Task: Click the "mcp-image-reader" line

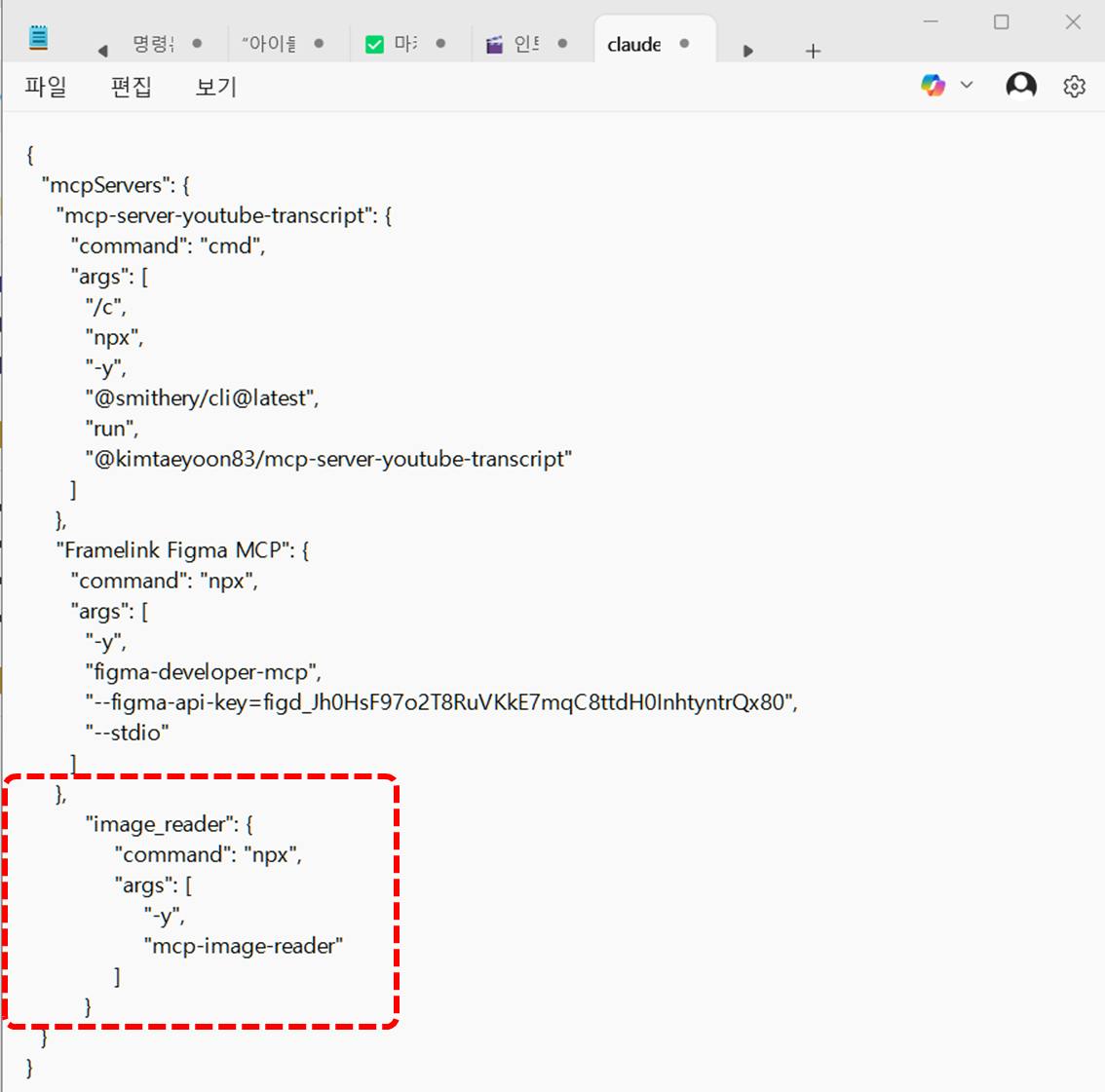Action: tap(244, 946)
